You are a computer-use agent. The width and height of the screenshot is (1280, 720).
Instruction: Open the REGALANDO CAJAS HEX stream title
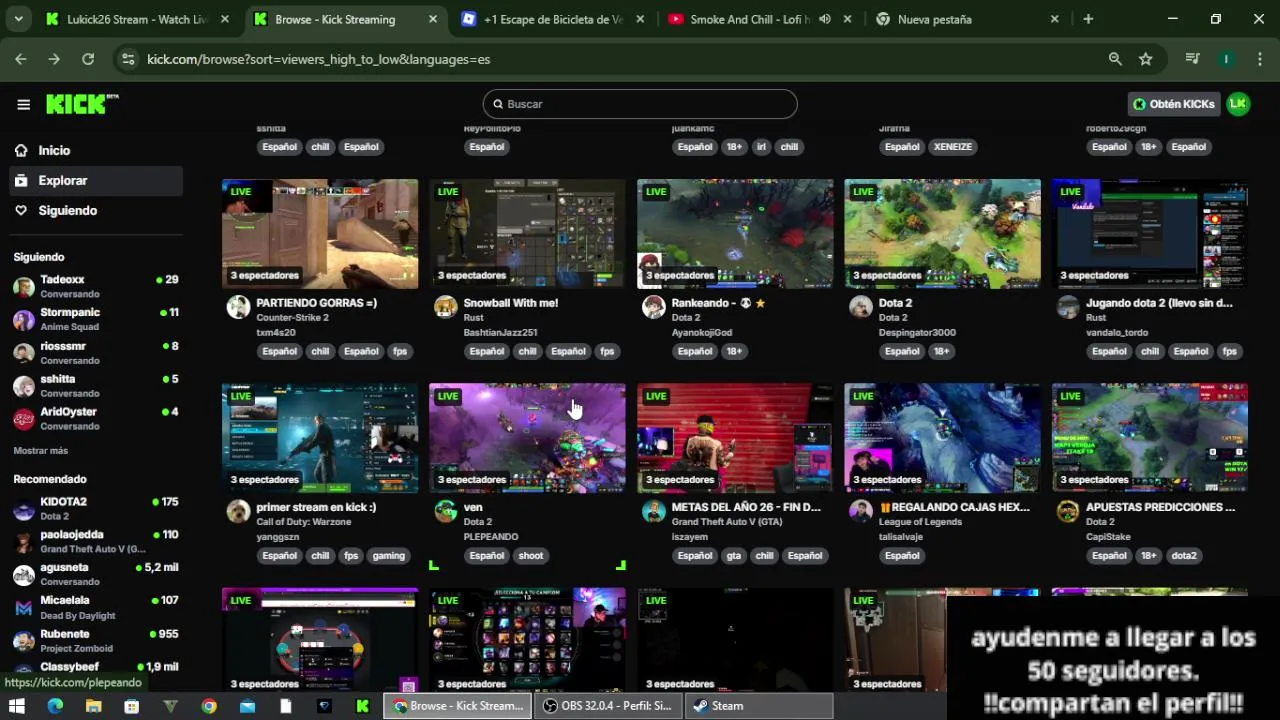pyautogui.click(x=954, y=507)
